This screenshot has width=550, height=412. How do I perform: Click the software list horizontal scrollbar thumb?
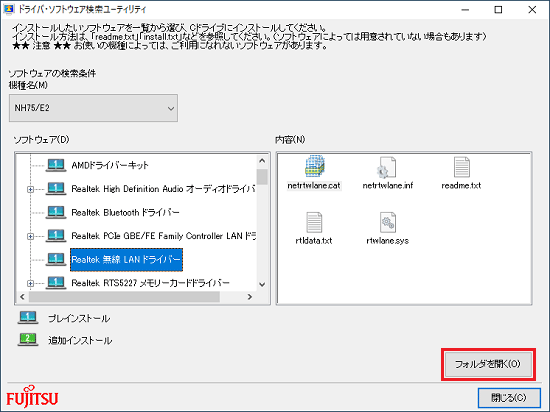125,297
